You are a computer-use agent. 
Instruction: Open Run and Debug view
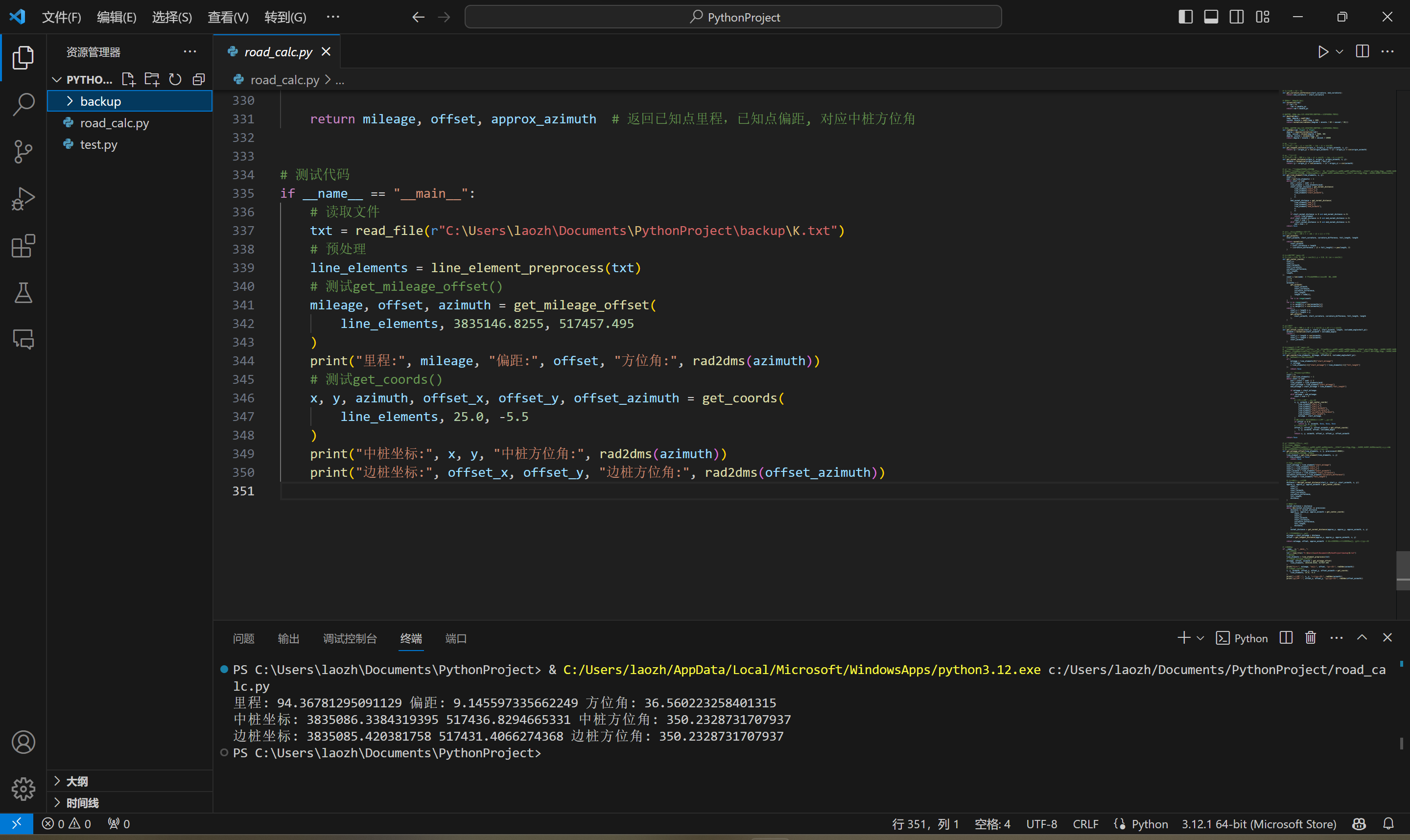point(23,199)
